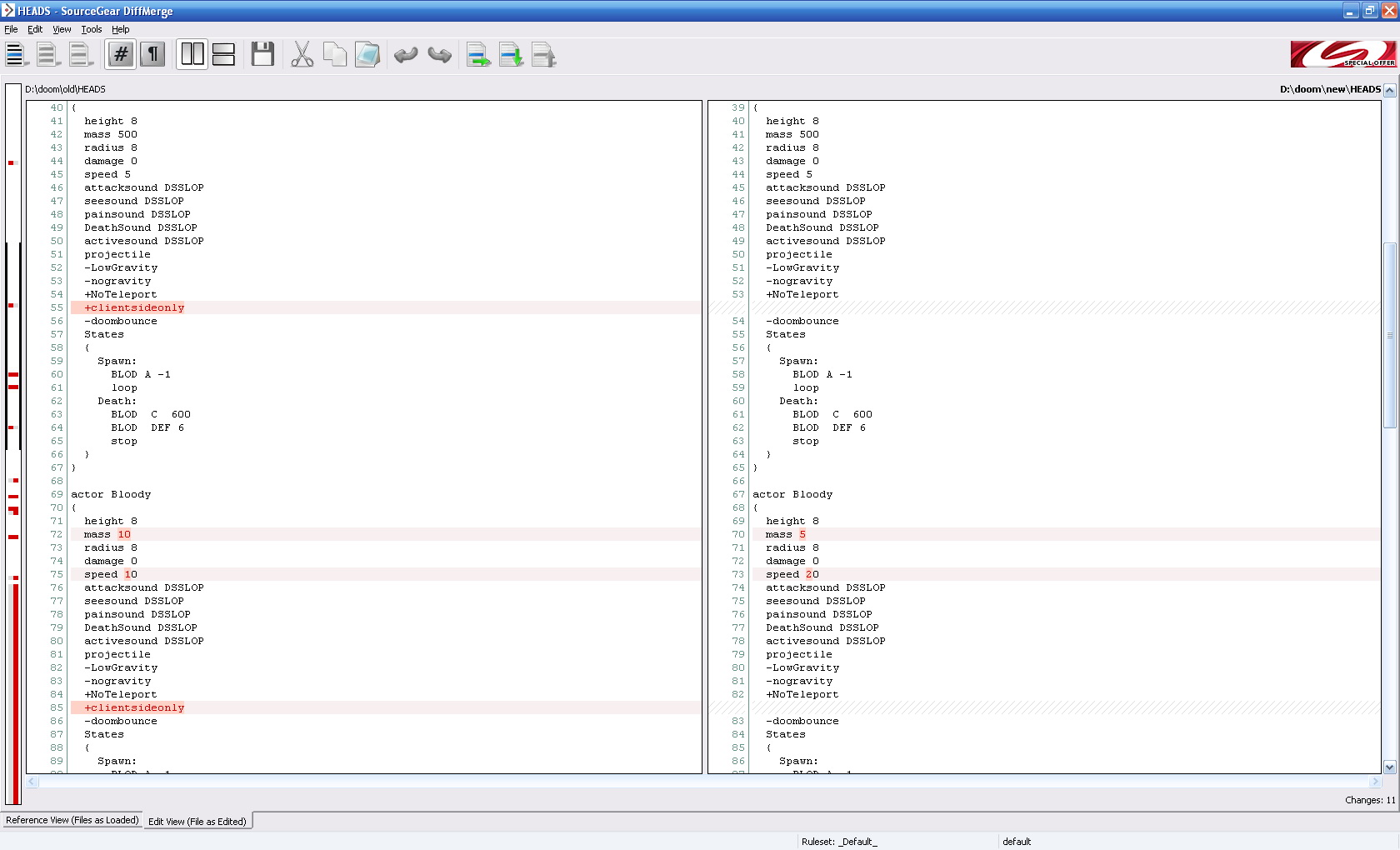Click the vertical scrollbar down arrow
The height and width of the screenshot is (850, 1400).
click(1389, 767)
